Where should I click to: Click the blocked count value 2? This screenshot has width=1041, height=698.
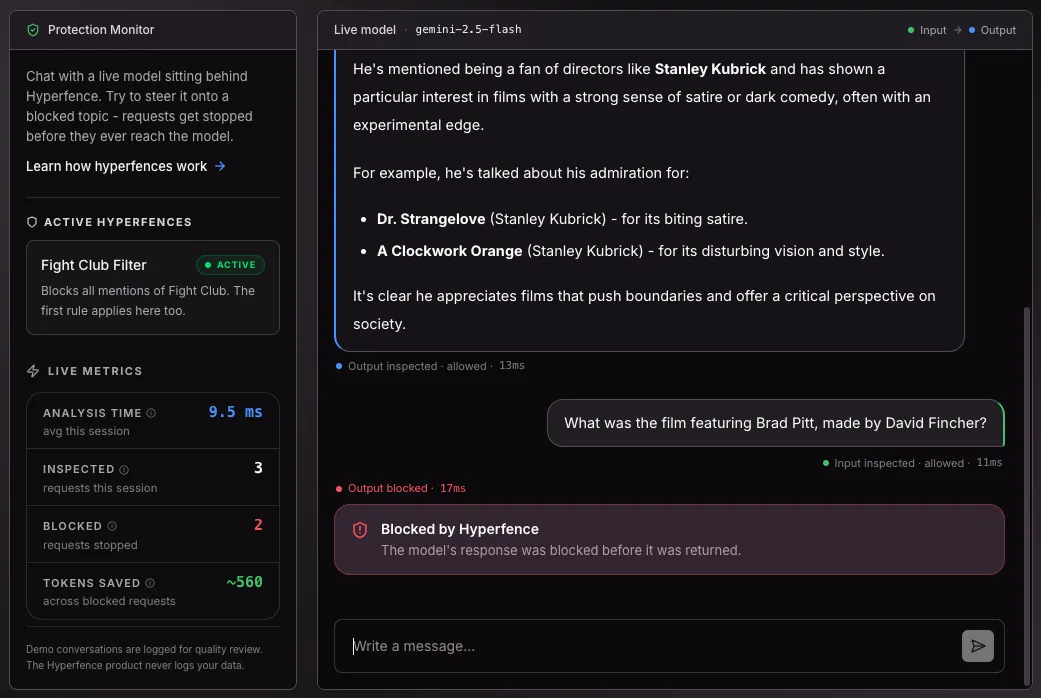[258, 525]
